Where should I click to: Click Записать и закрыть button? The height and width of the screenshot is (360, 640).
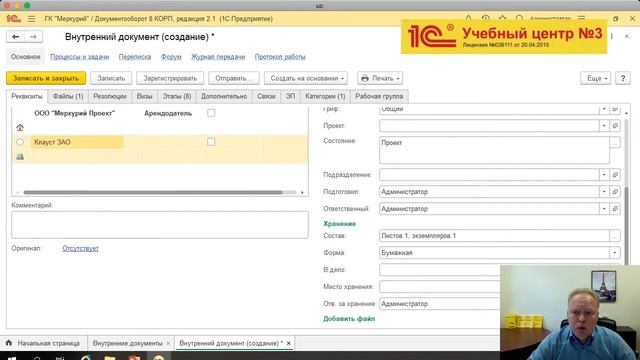[46, 78]
